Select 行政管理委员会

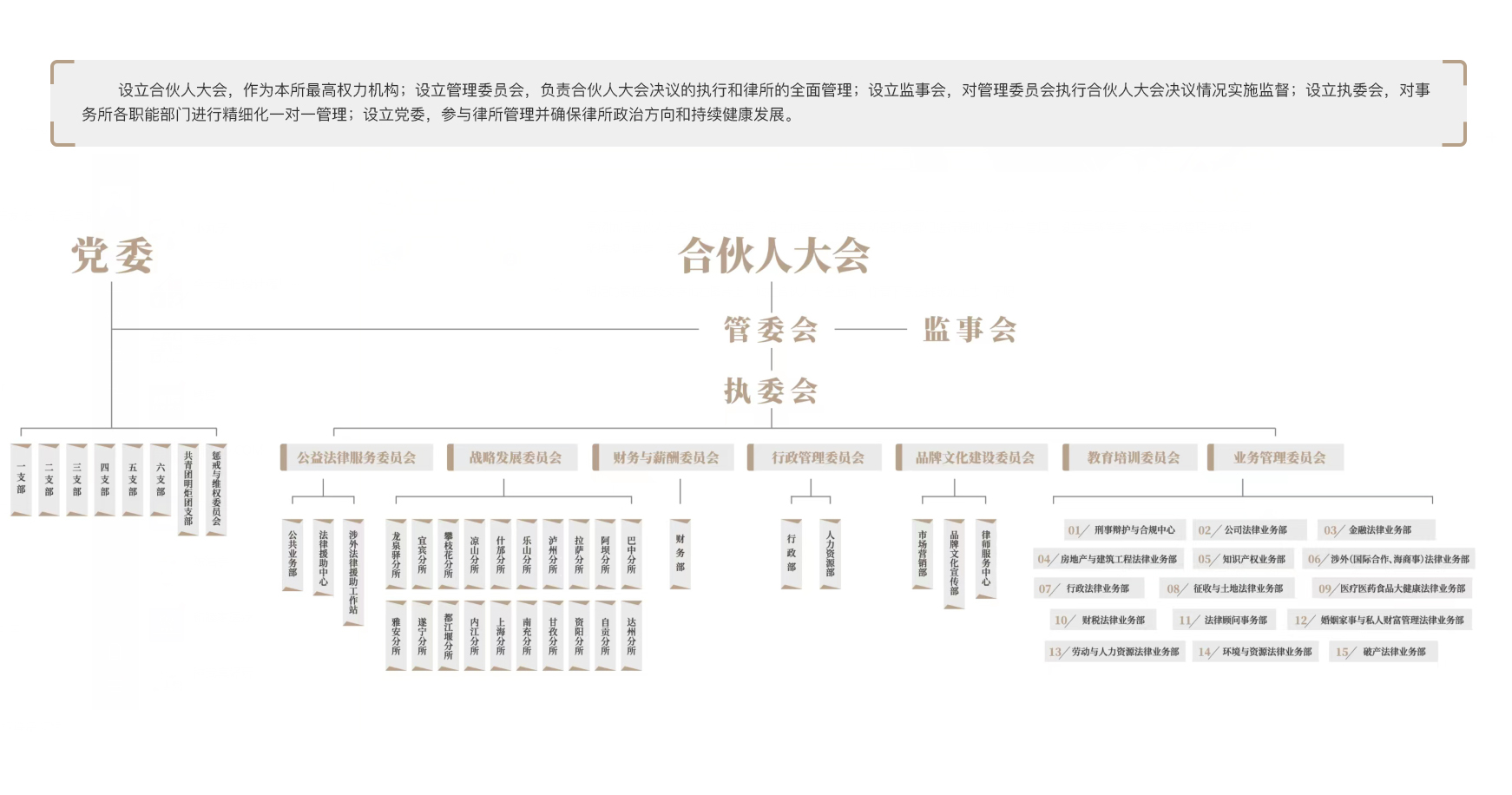tap(817, 457)
